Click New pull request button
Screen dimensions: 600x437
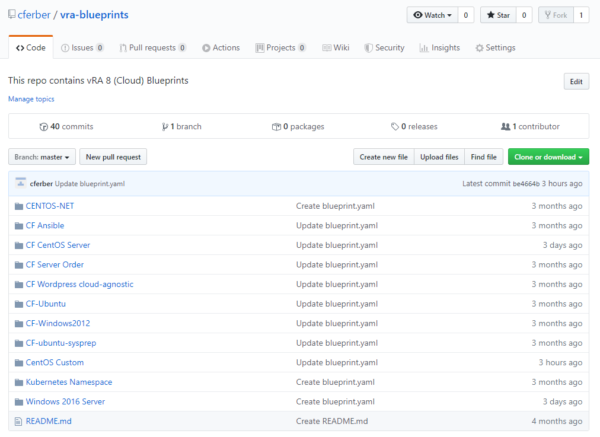(x=113, y=157)
